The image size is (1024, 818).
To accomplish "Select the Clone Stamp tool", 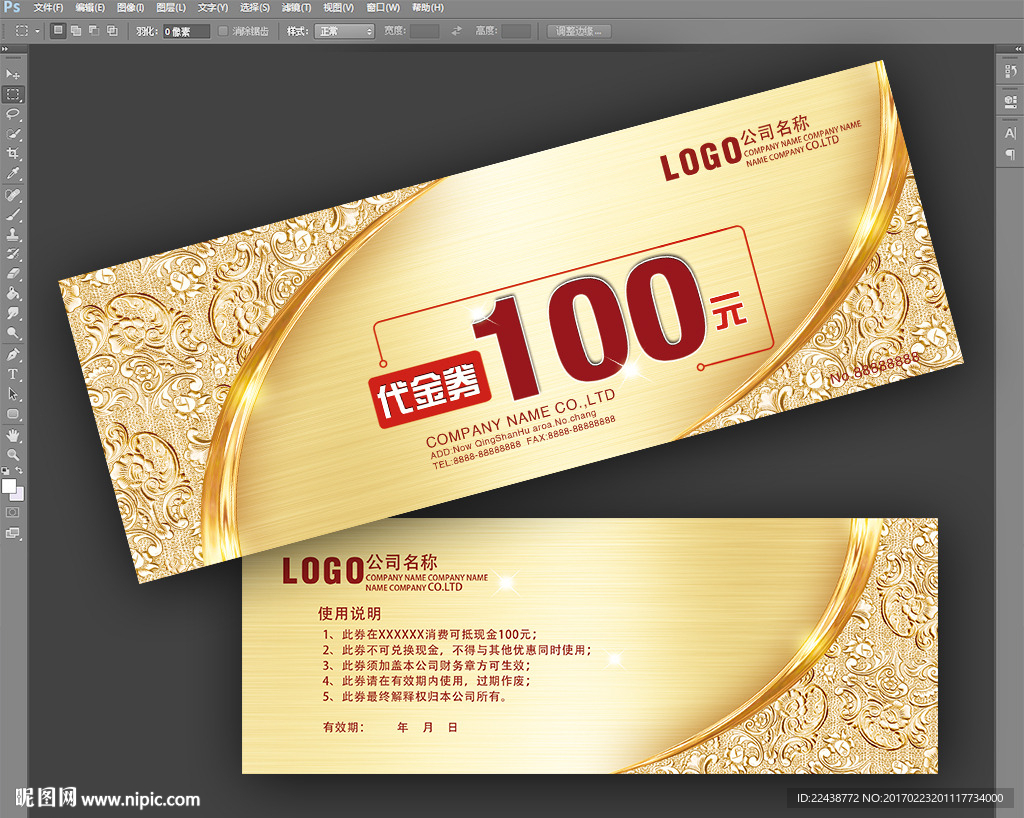I will (x=12, y=234).
